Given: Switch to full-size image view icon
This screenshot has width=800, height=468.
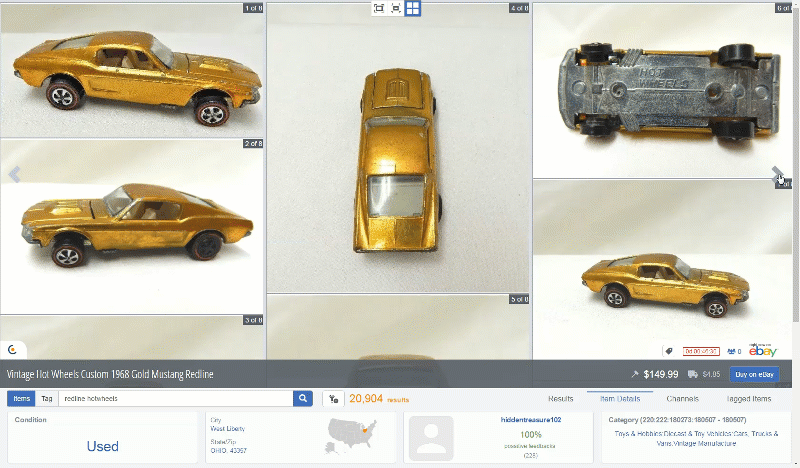Looking at the screenshot, I should pos(379,8).
